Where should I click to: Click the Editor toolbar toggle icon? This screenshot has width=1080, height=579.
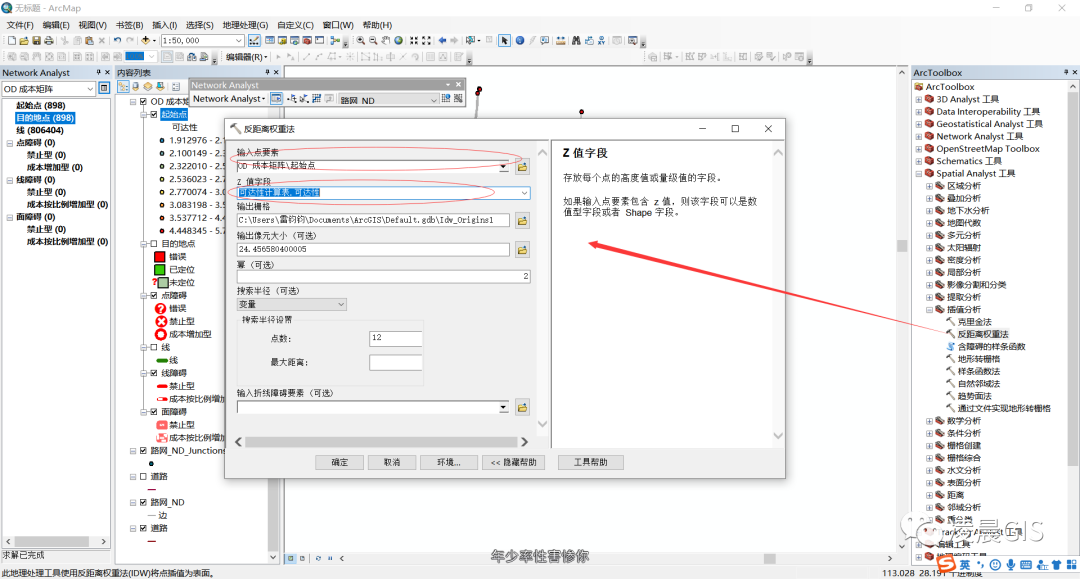tap(254, 41)
